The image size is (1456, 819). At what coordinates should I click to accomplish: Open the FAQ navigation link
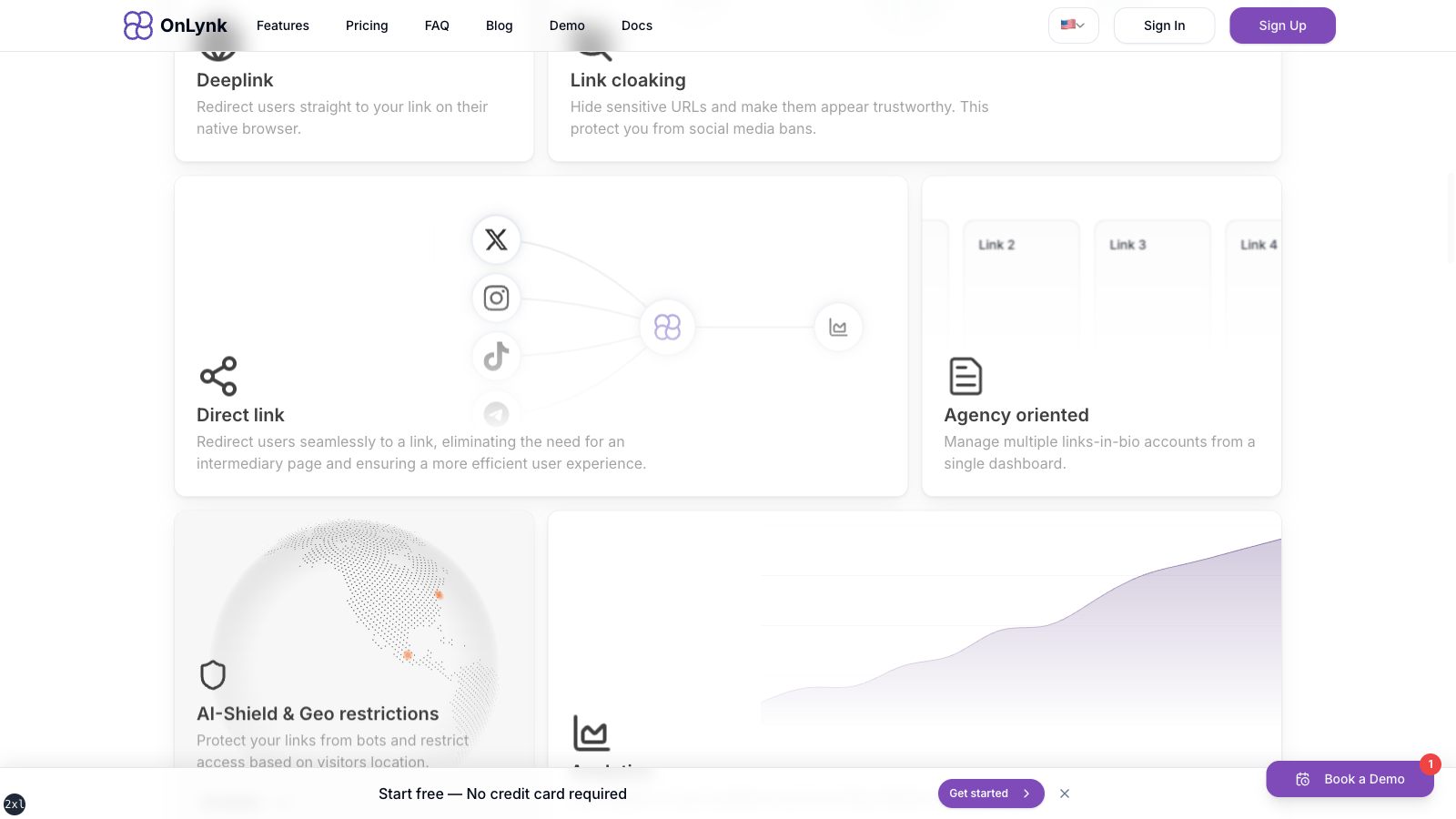[437, 25]
